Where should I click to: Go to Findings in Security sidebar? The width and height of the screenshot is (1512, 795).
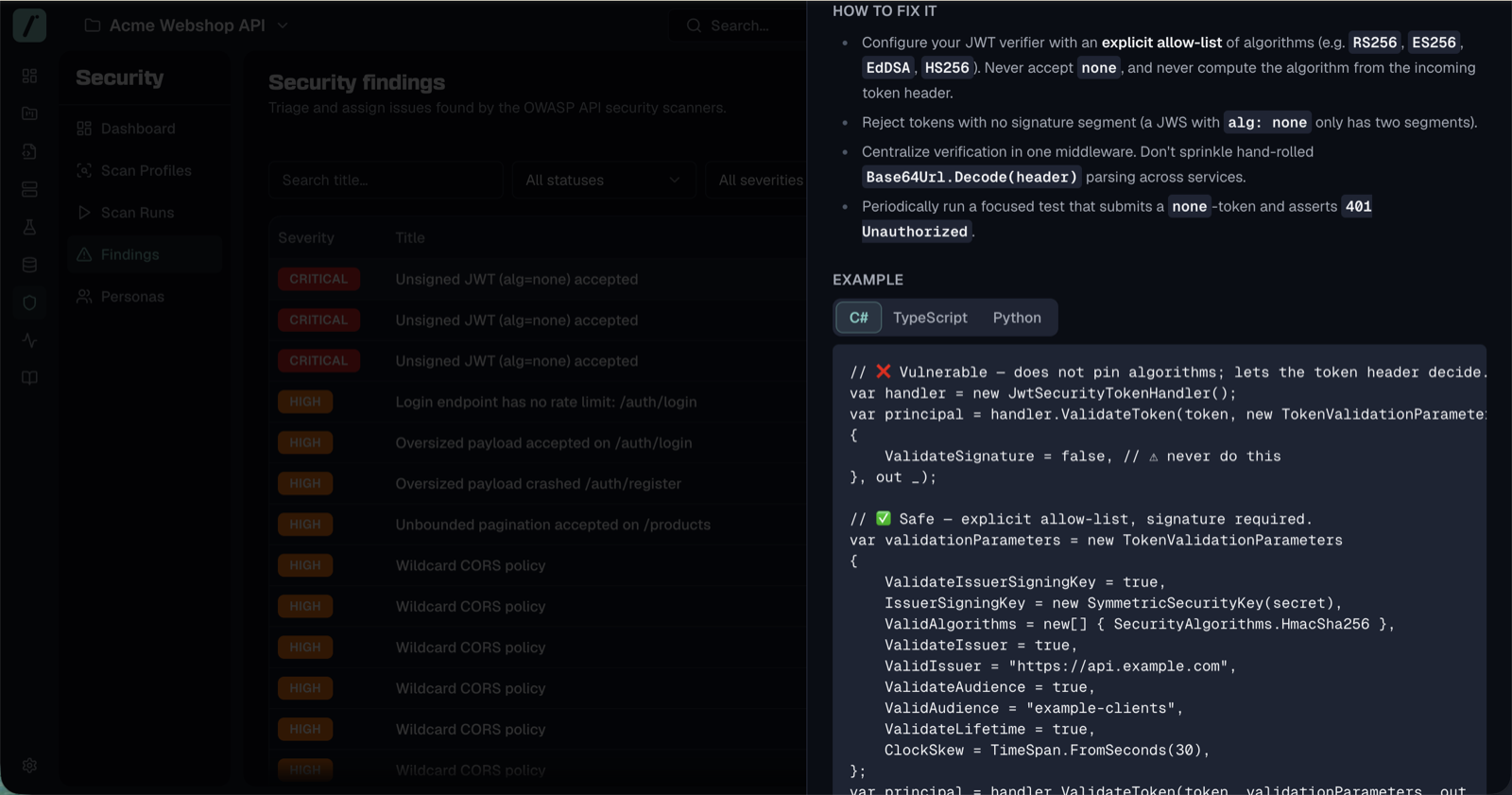[x=145, y=254]
